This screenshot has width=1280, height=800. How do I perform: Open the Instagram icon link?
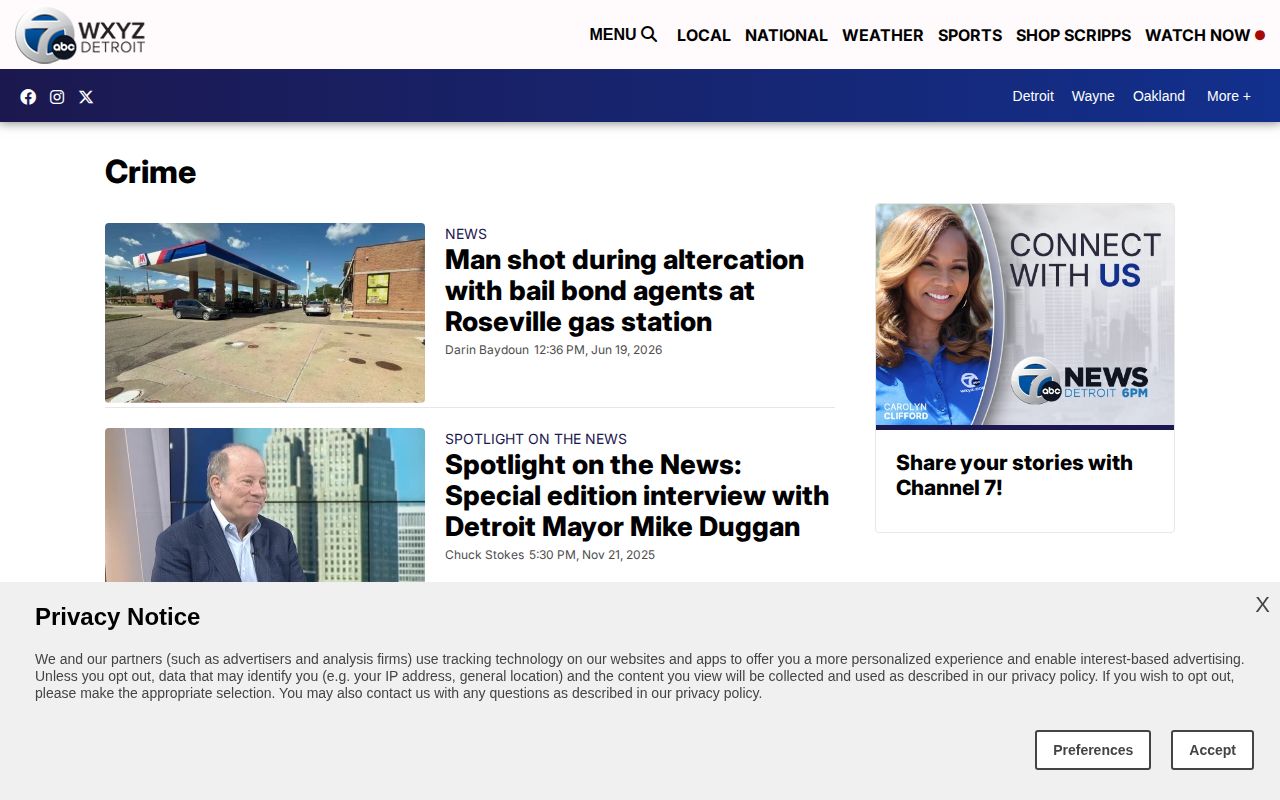click(57, 97)
